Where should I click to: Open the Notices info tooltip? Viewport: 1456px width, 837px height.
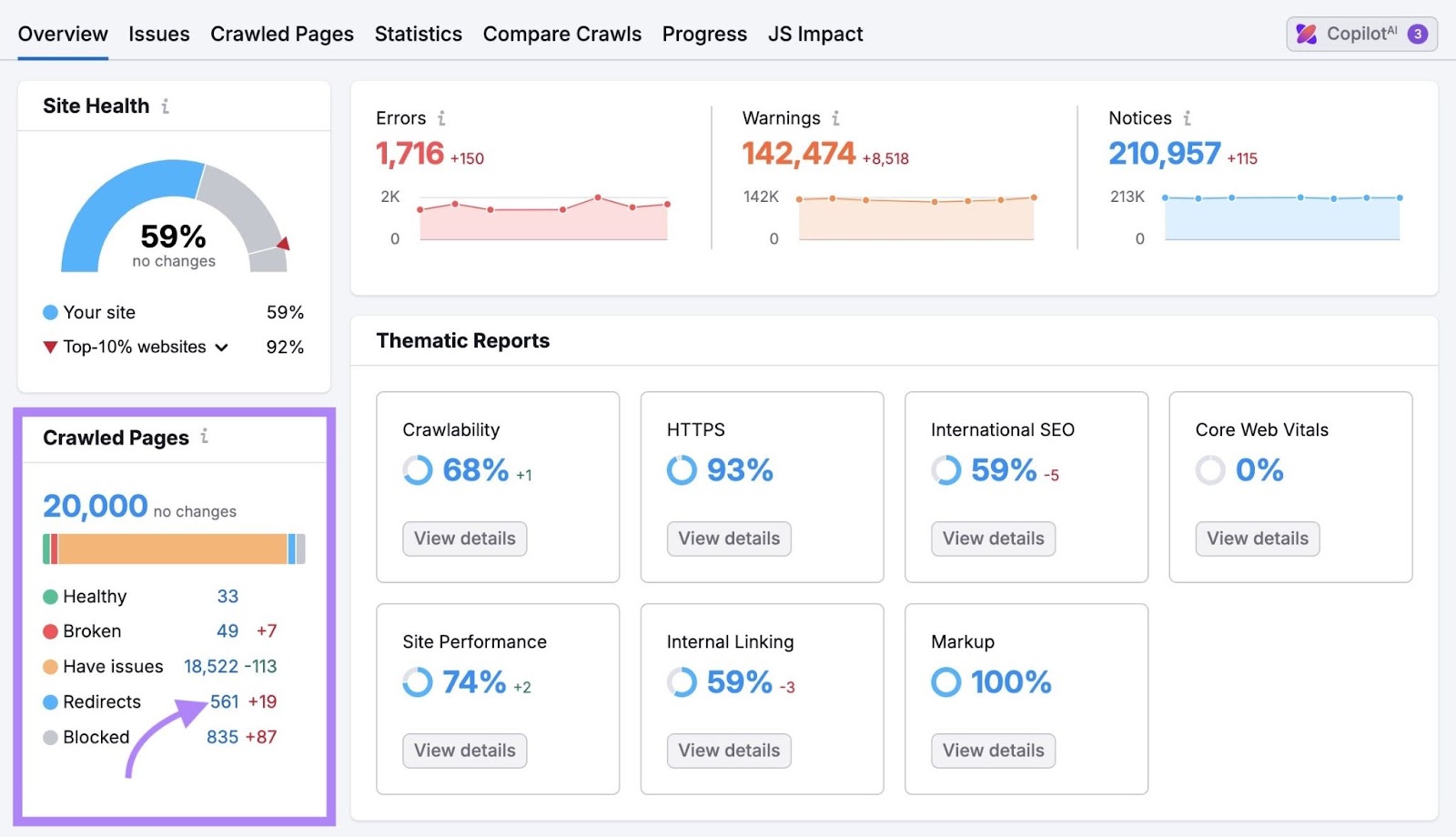pyautogui.click(x=1187, y=118)
